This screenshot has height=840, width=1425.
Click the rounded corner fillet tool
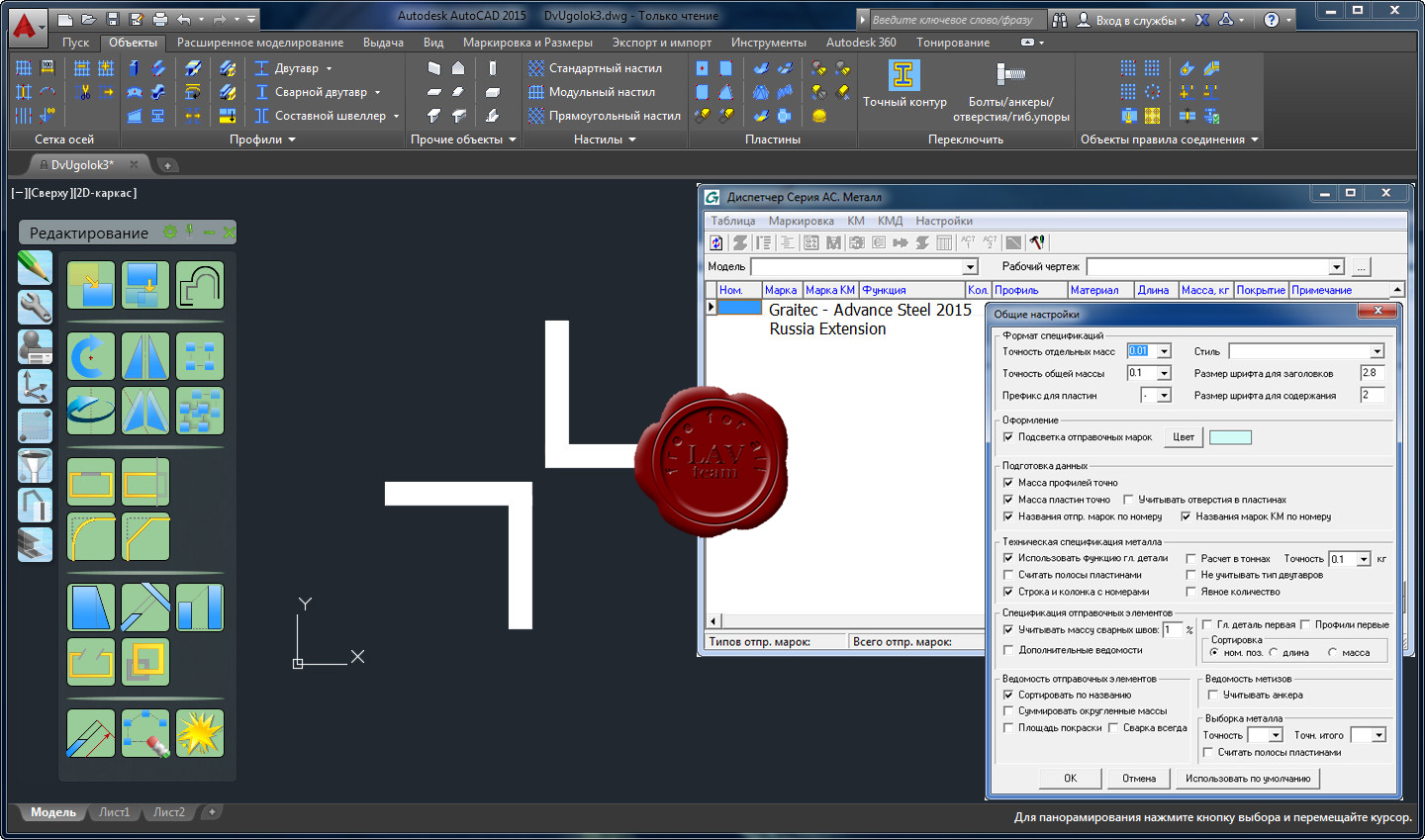coord(91,537)
